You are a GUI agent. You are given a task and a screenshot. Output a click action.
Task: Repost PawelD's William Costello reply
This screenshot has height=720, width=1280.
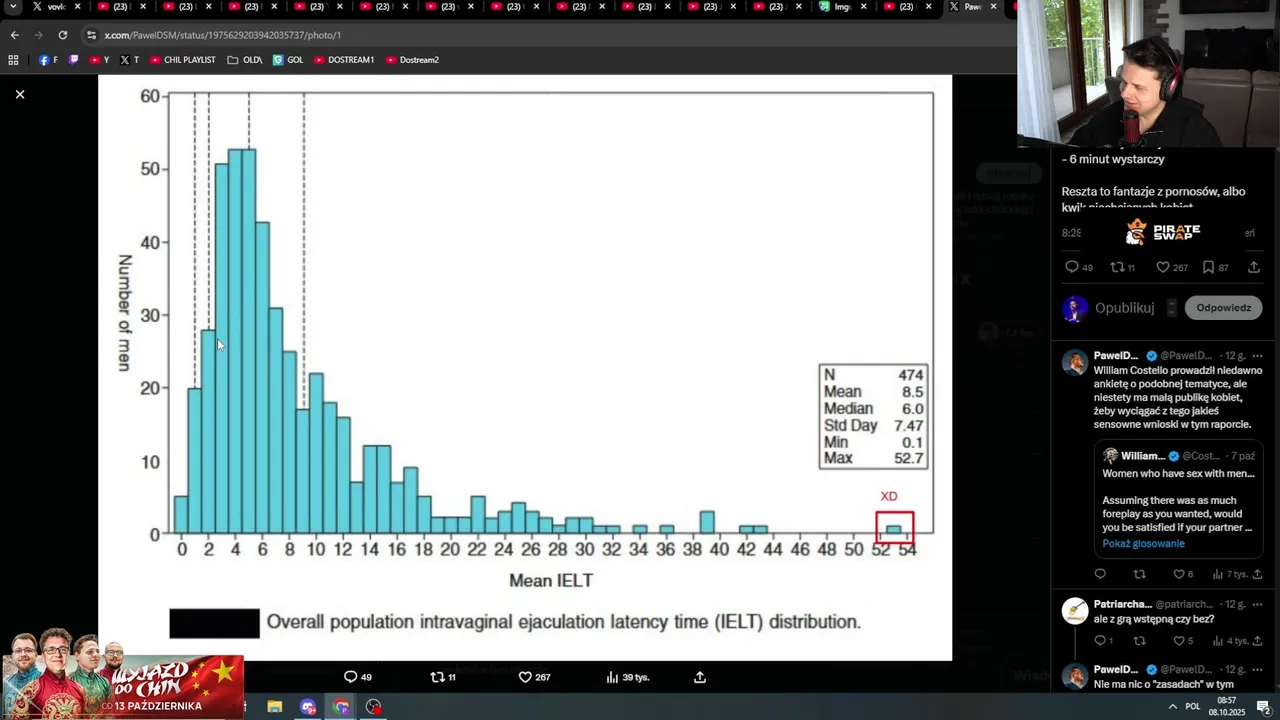pyautogui.click(x=1139, y=574)
